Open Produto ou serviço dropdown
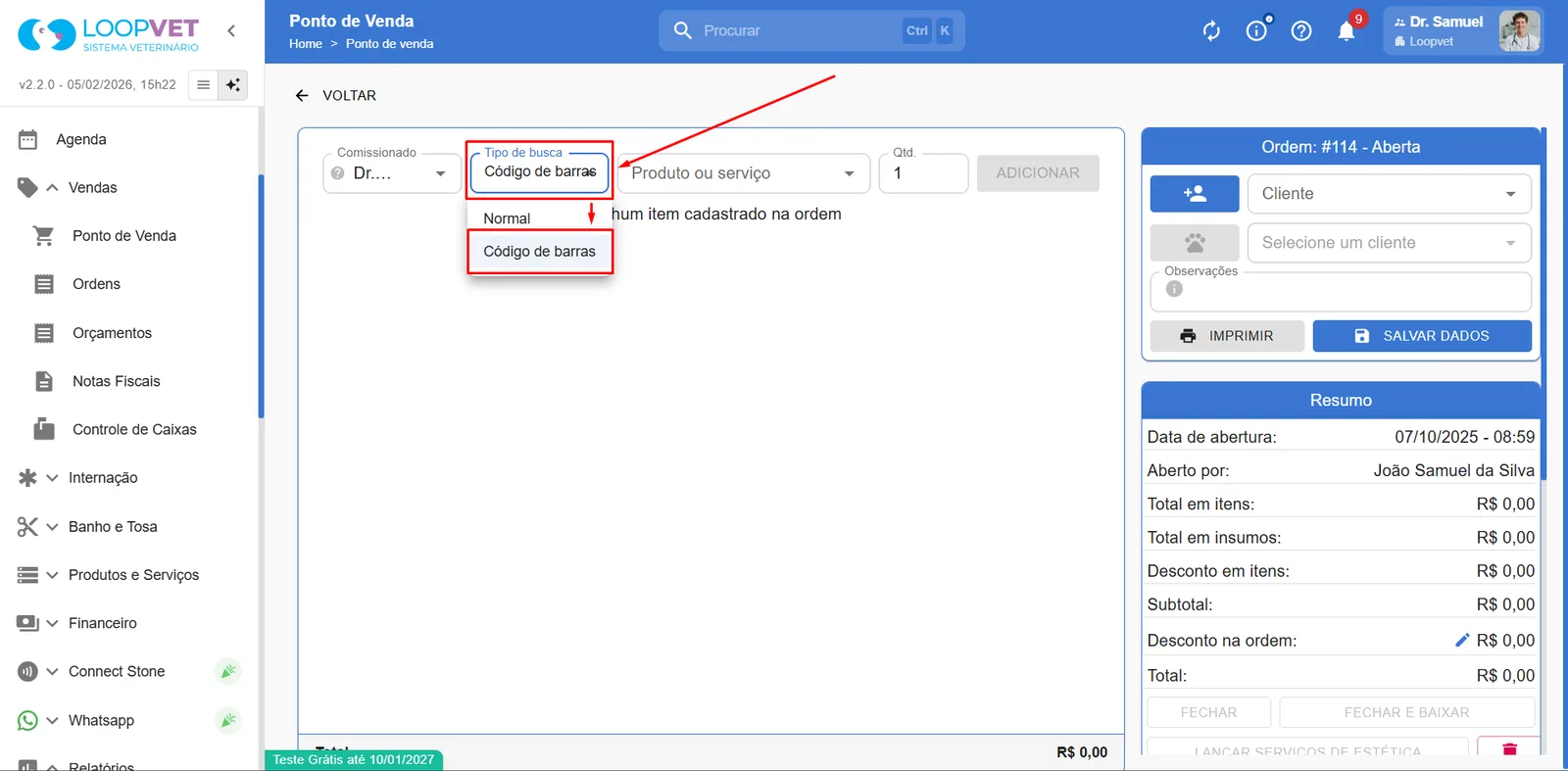The image size is (1568, 771). coord(744,173)
